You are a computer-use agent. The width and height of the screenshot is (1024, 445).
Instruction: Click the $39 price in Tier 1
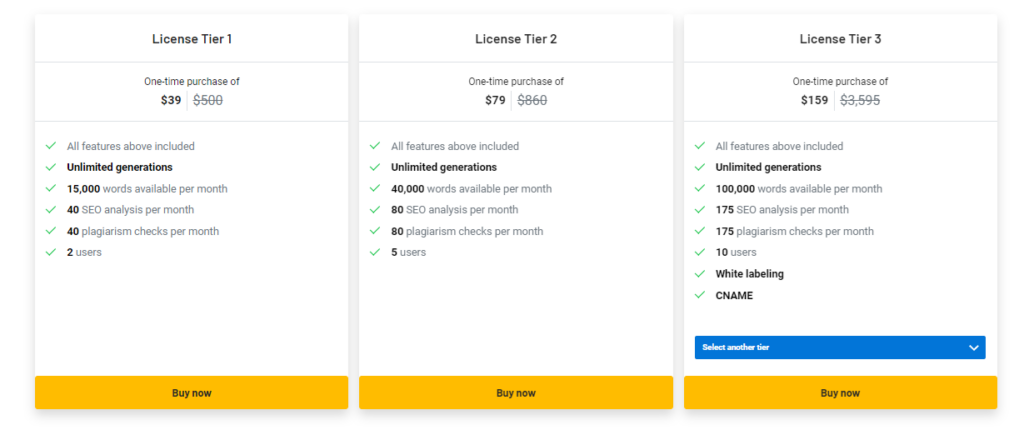[171, 100]
